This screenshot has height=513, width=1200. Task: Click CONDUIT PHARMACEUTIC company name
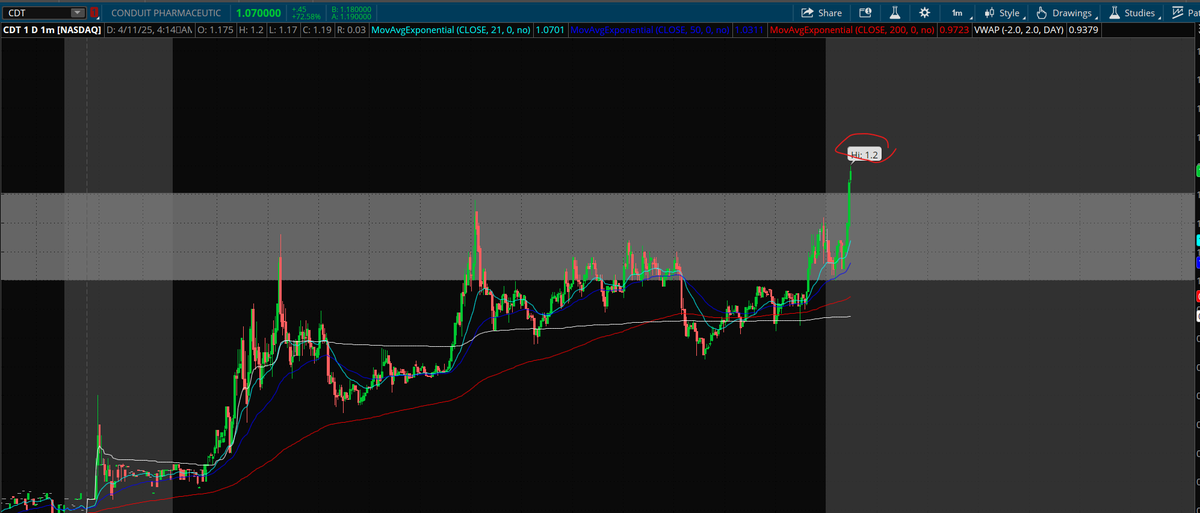pyautogui.click(x=168, y=13)
